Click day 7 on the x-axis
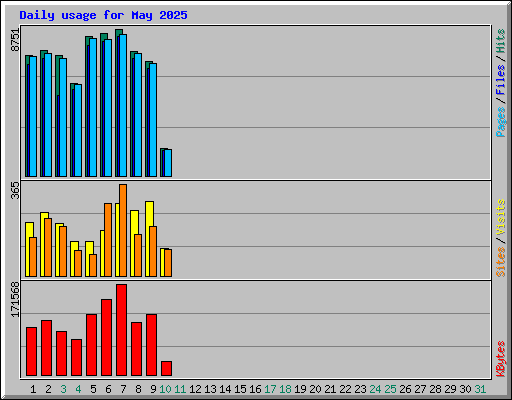 pos(123,389)
